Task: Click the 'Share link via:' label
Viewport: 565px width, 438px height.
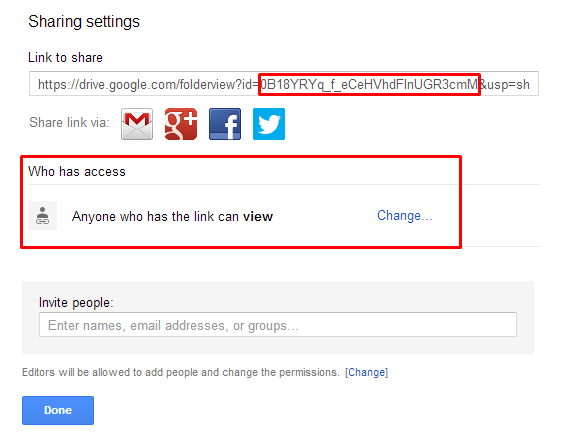Action: tap(69, 122)
